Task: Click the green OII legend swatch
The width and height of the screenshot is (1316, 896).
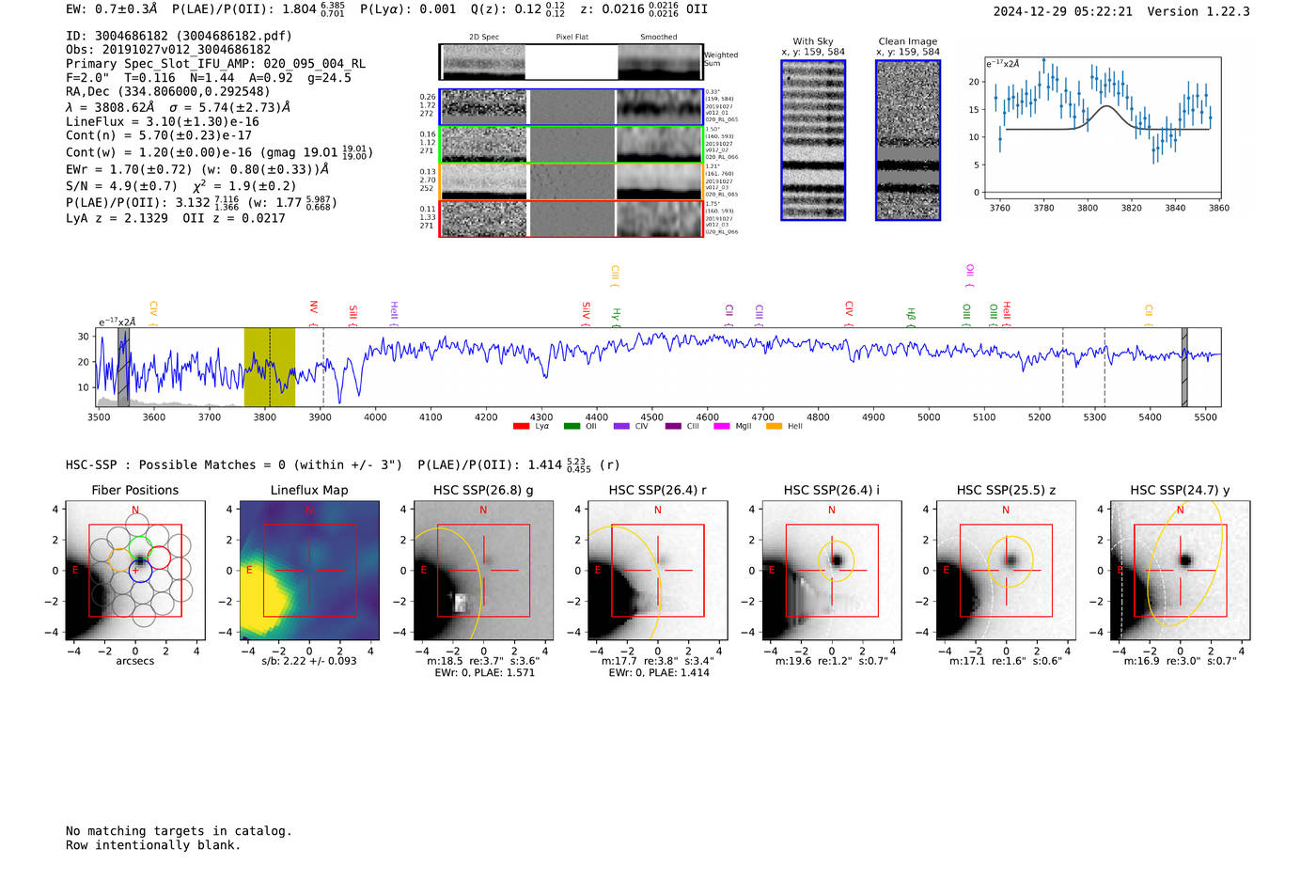Action: point(572,427)
